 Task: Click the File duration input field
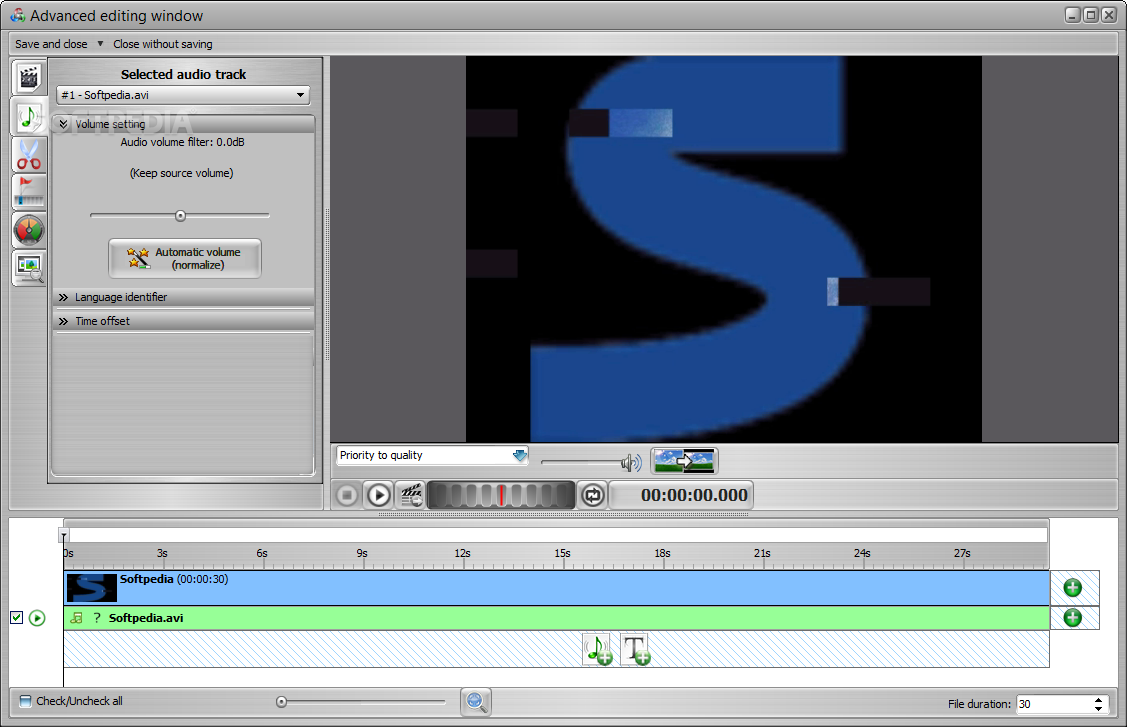point(1054,704)
